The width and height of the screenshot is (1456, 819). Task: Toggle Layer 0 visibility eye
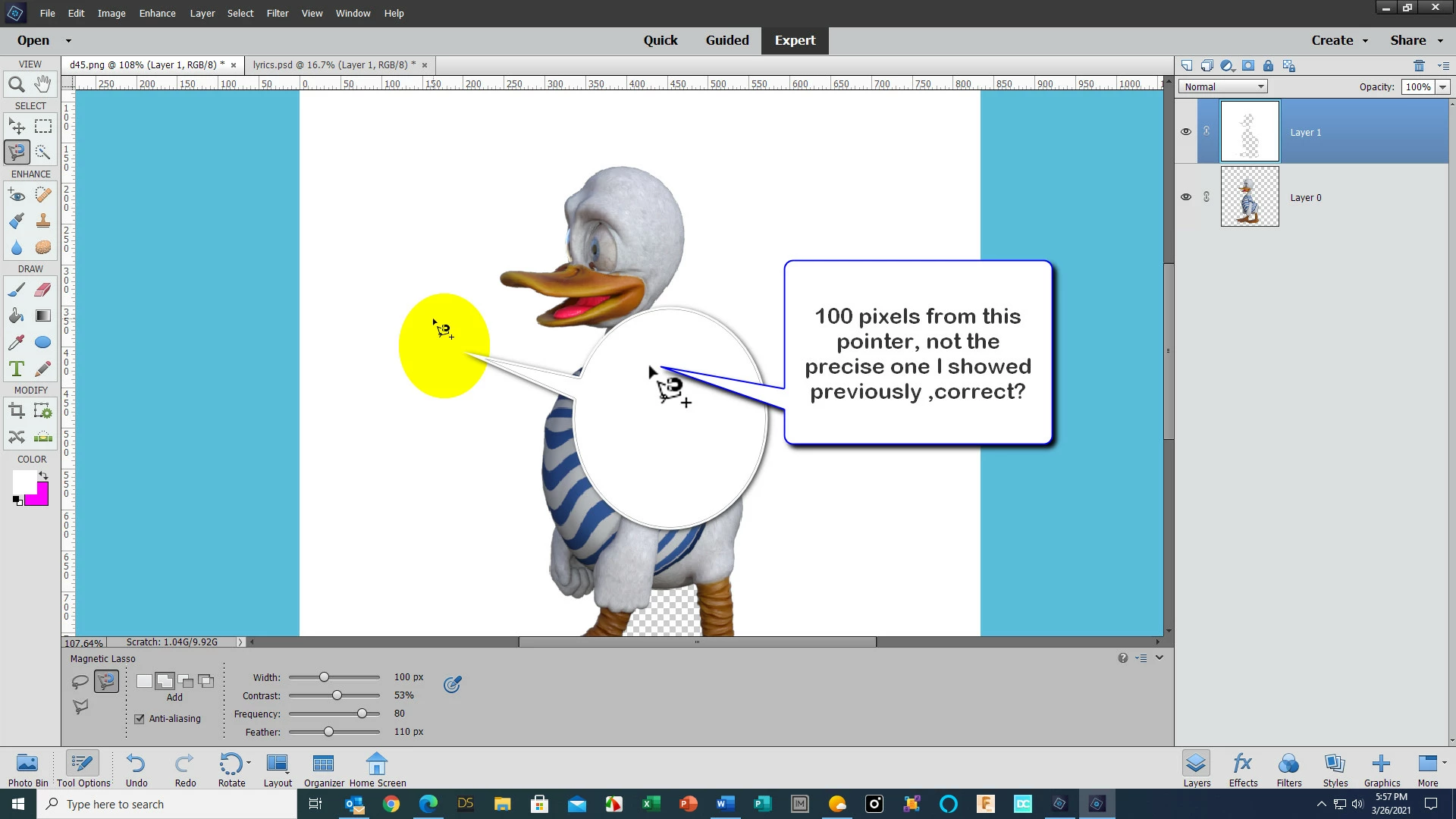click(1186, 197)
